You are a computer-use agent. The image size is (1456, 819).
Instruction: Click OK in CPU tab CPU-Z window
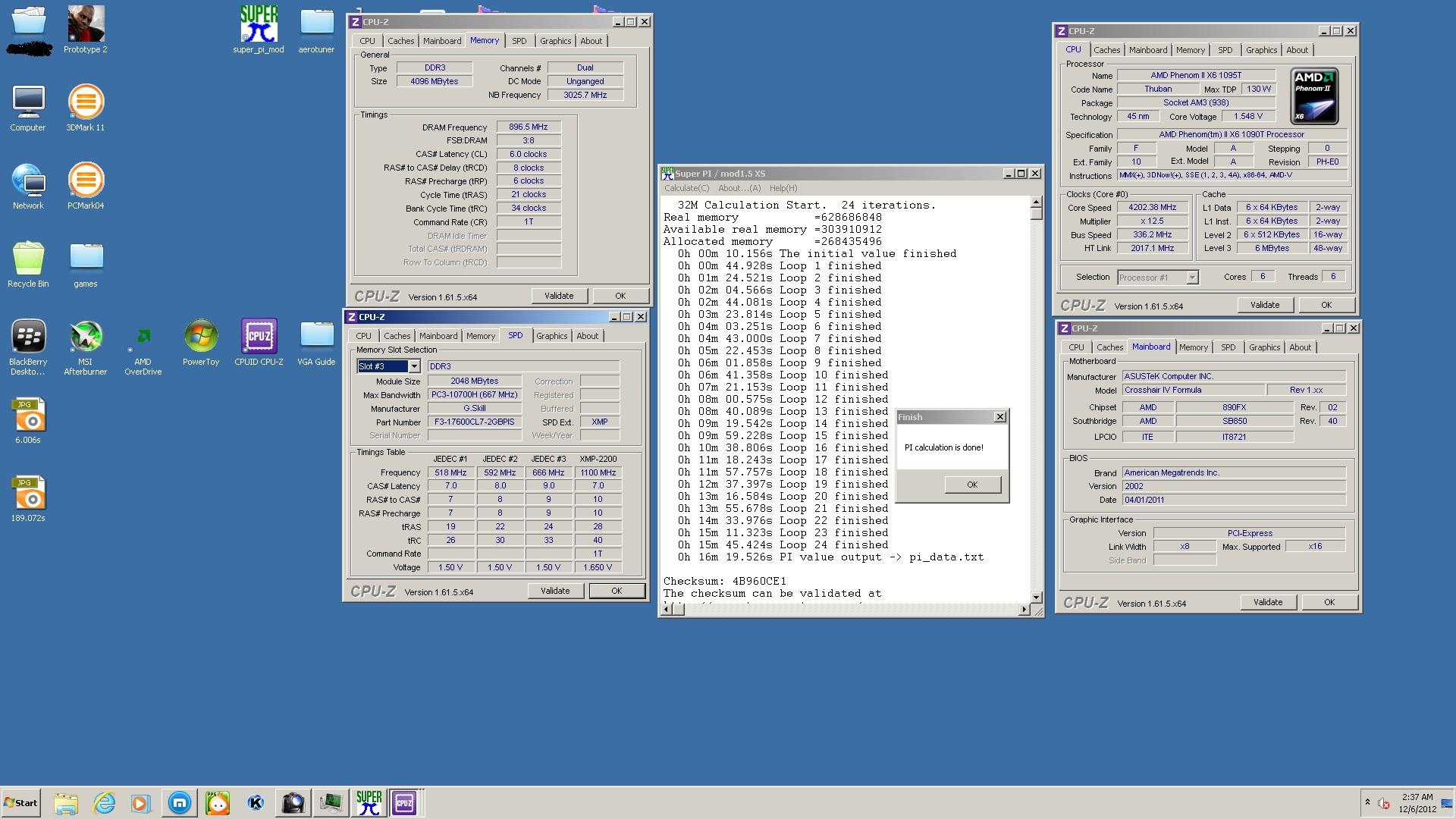coord(1326,305)
